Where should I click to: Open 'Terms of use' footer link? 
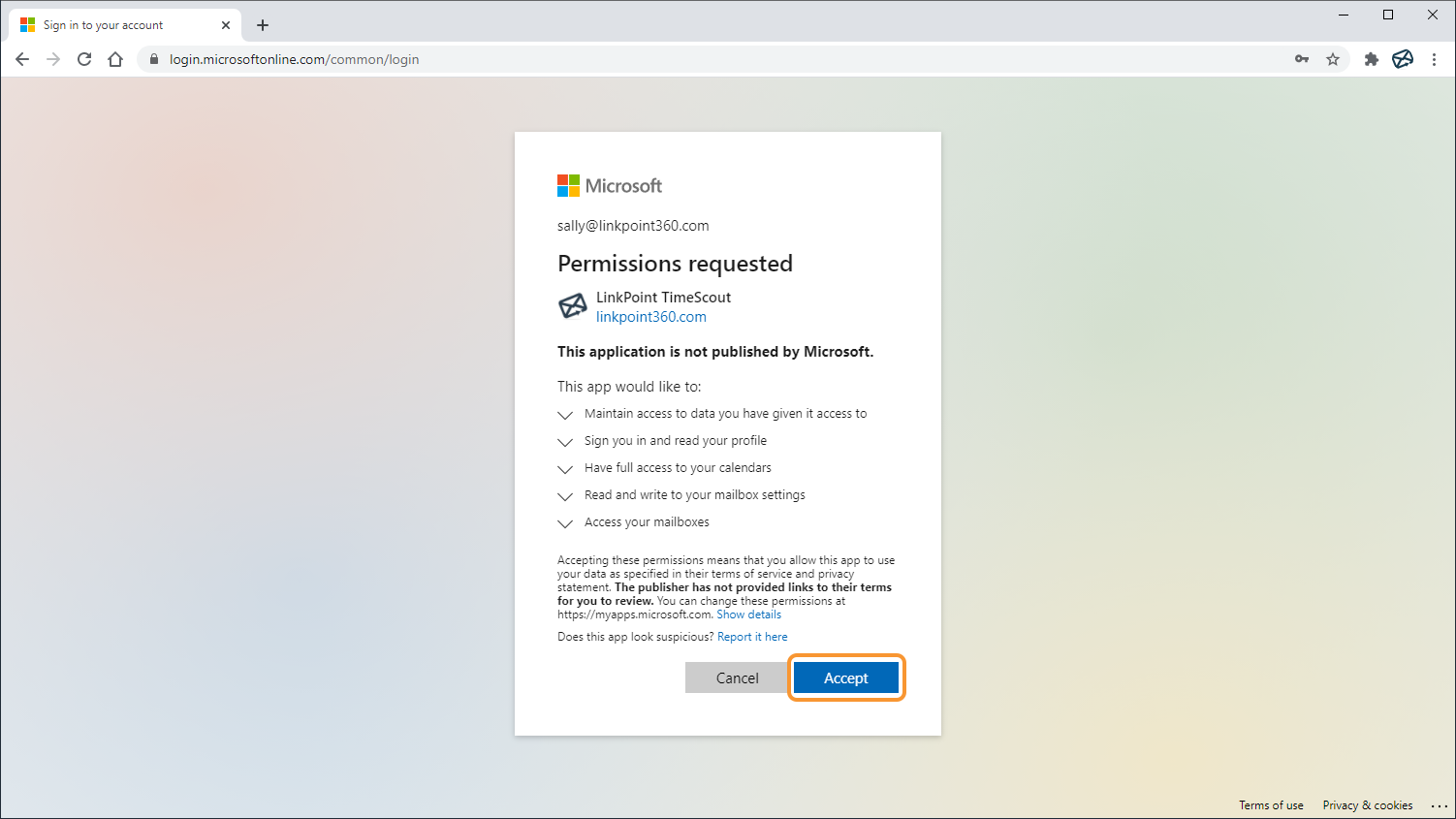pos(1271,805)
